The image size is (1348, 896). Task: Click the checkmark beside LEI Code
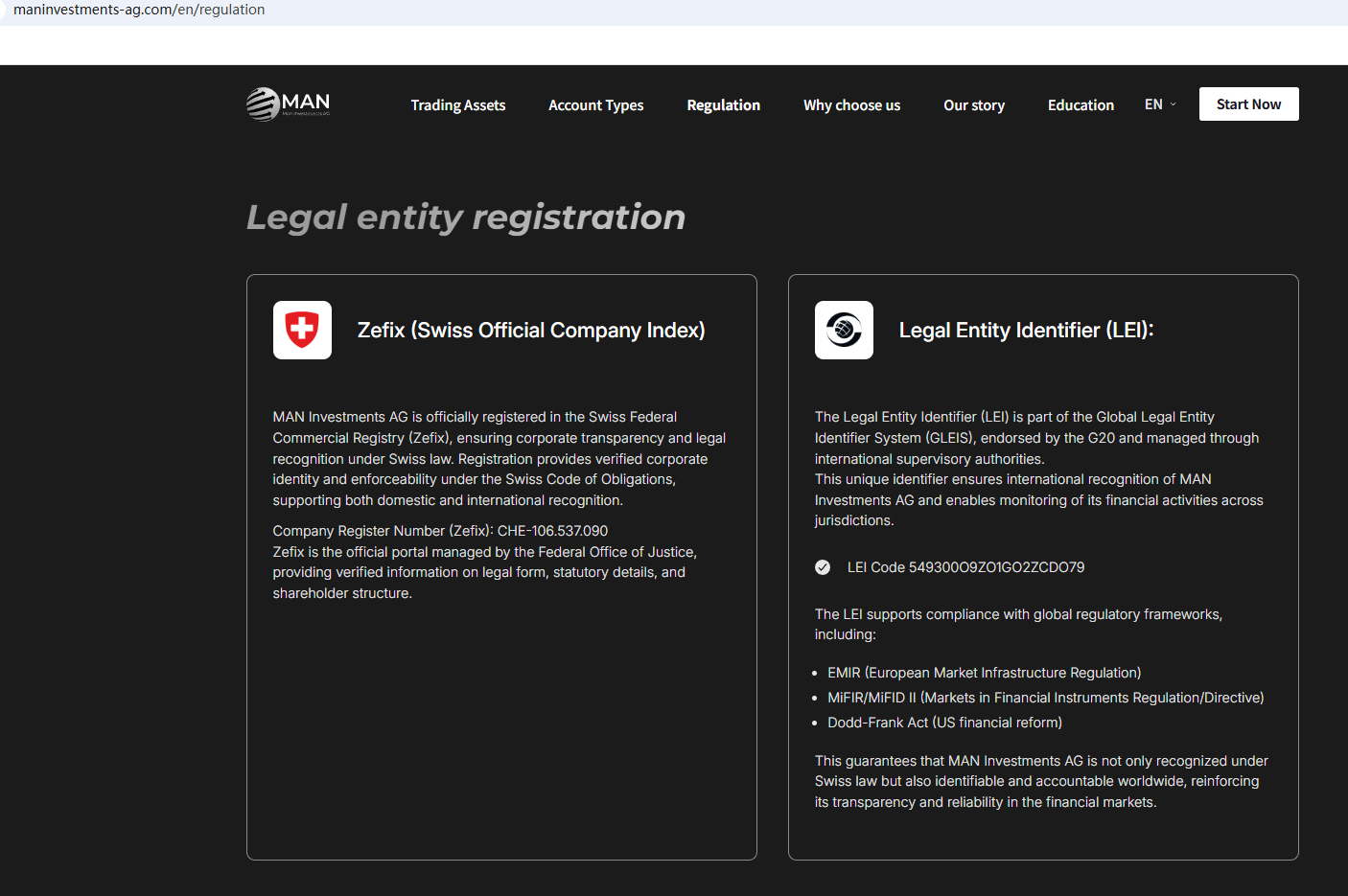823,567
